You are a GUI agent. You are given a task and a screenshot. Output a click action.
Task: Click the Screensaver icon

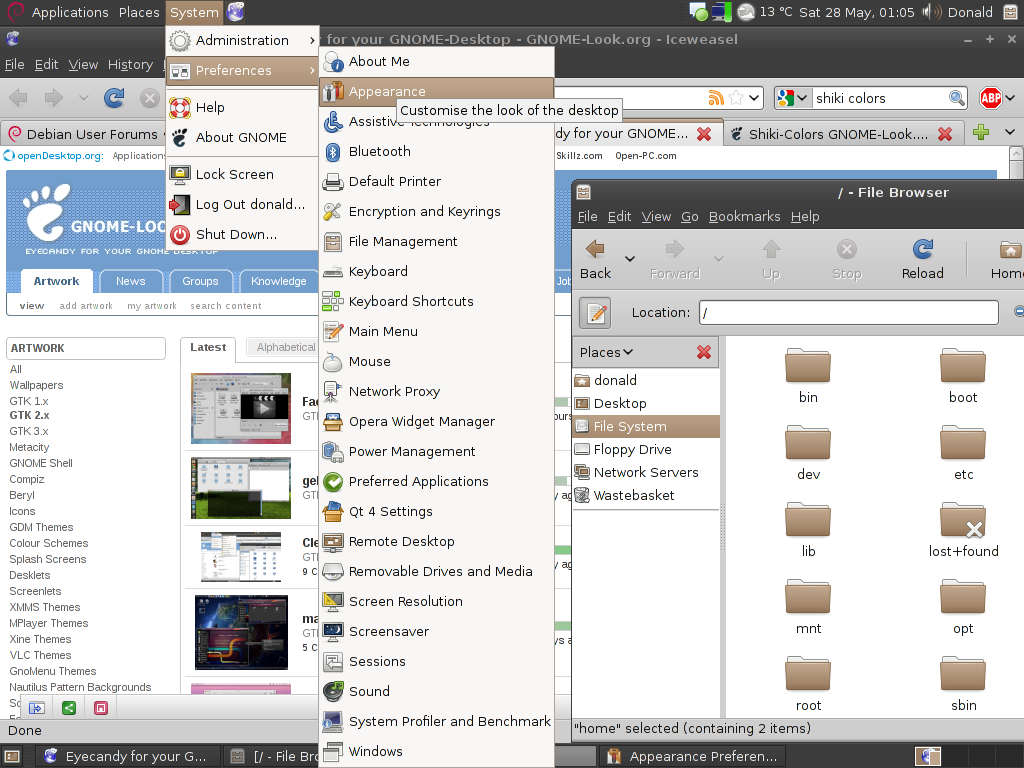[x=333, y=632]
